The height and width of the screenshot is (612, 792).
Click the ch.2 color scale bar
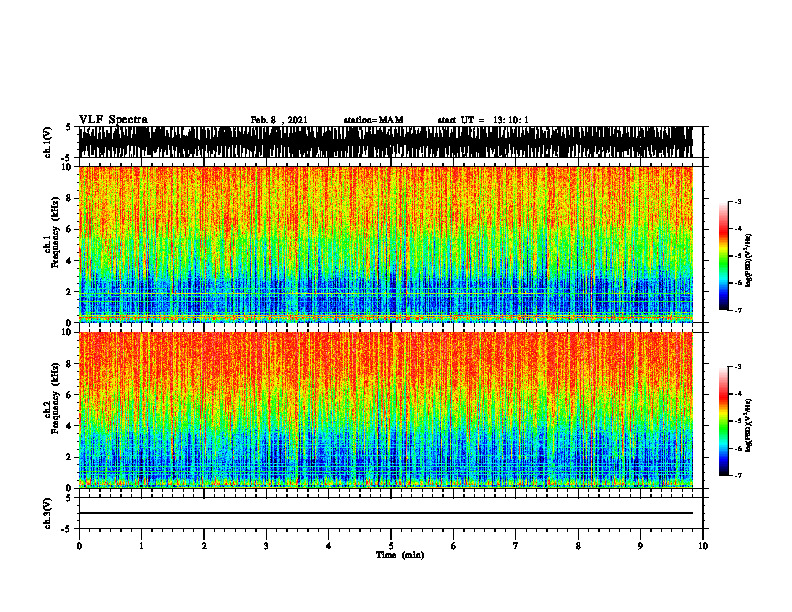(724, 421)
